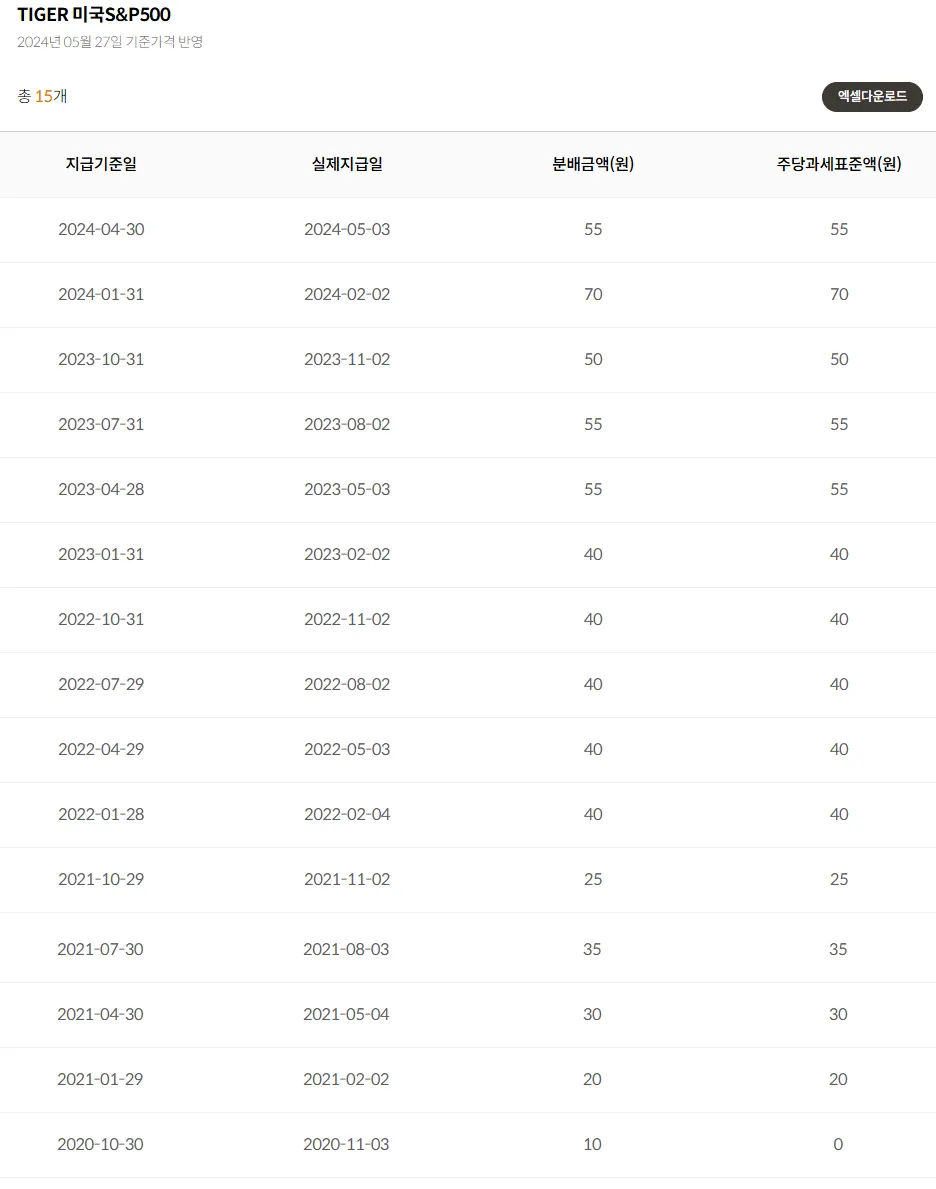
Task: Select the date cell 2020-10-30
Action: click(100, 1144)
